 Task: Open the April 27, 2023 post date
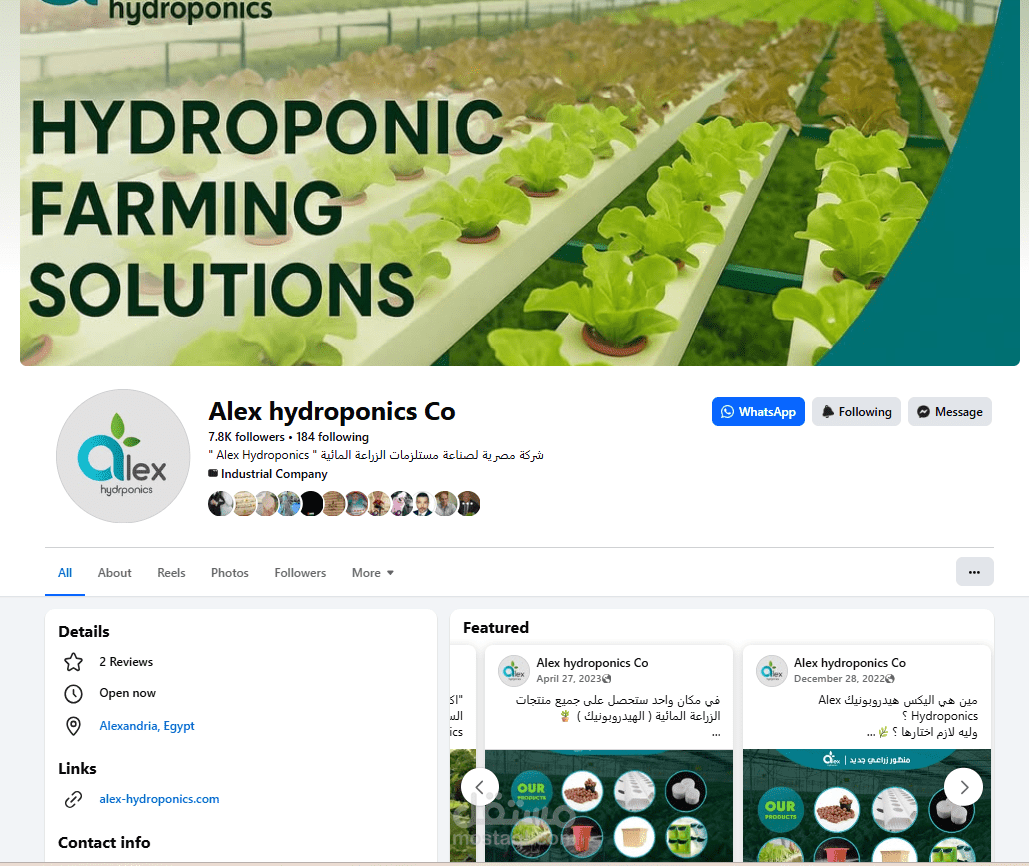(x=568, y=679)
